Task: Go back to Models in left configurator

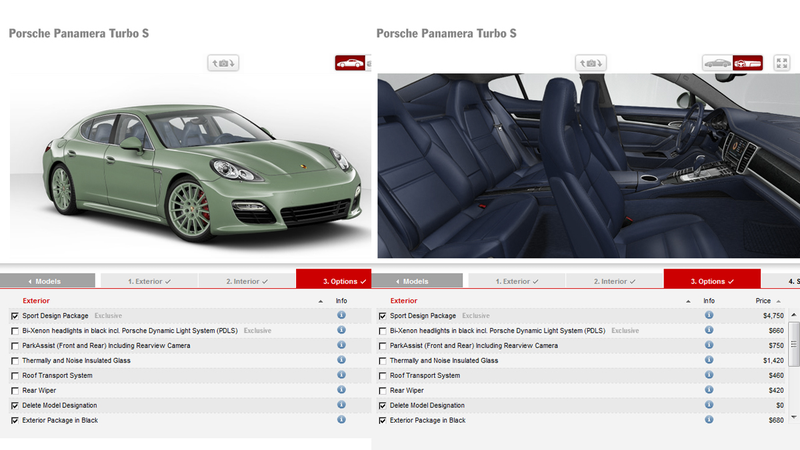Action: [47, 281]
